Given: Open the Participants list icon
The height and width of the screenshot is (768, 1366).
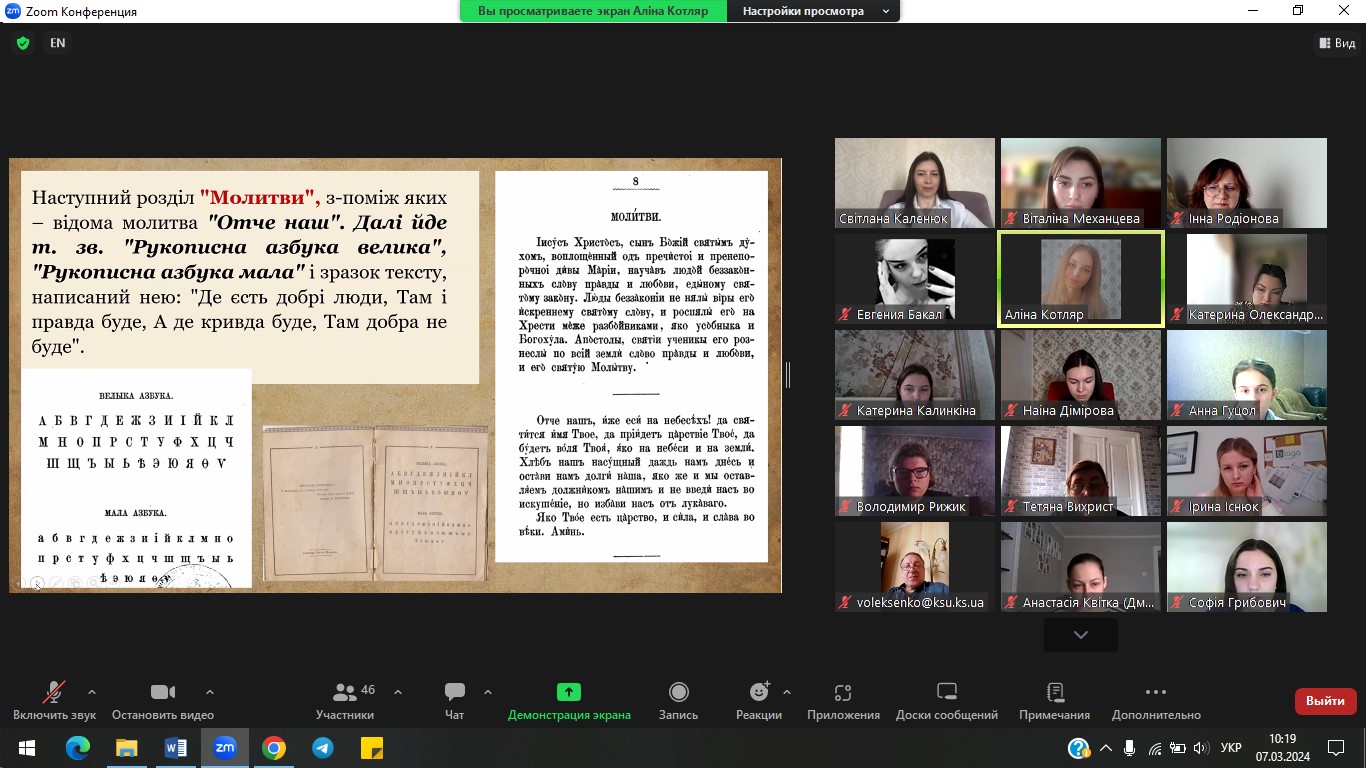Looking at the screenshot, I should 345,693.
